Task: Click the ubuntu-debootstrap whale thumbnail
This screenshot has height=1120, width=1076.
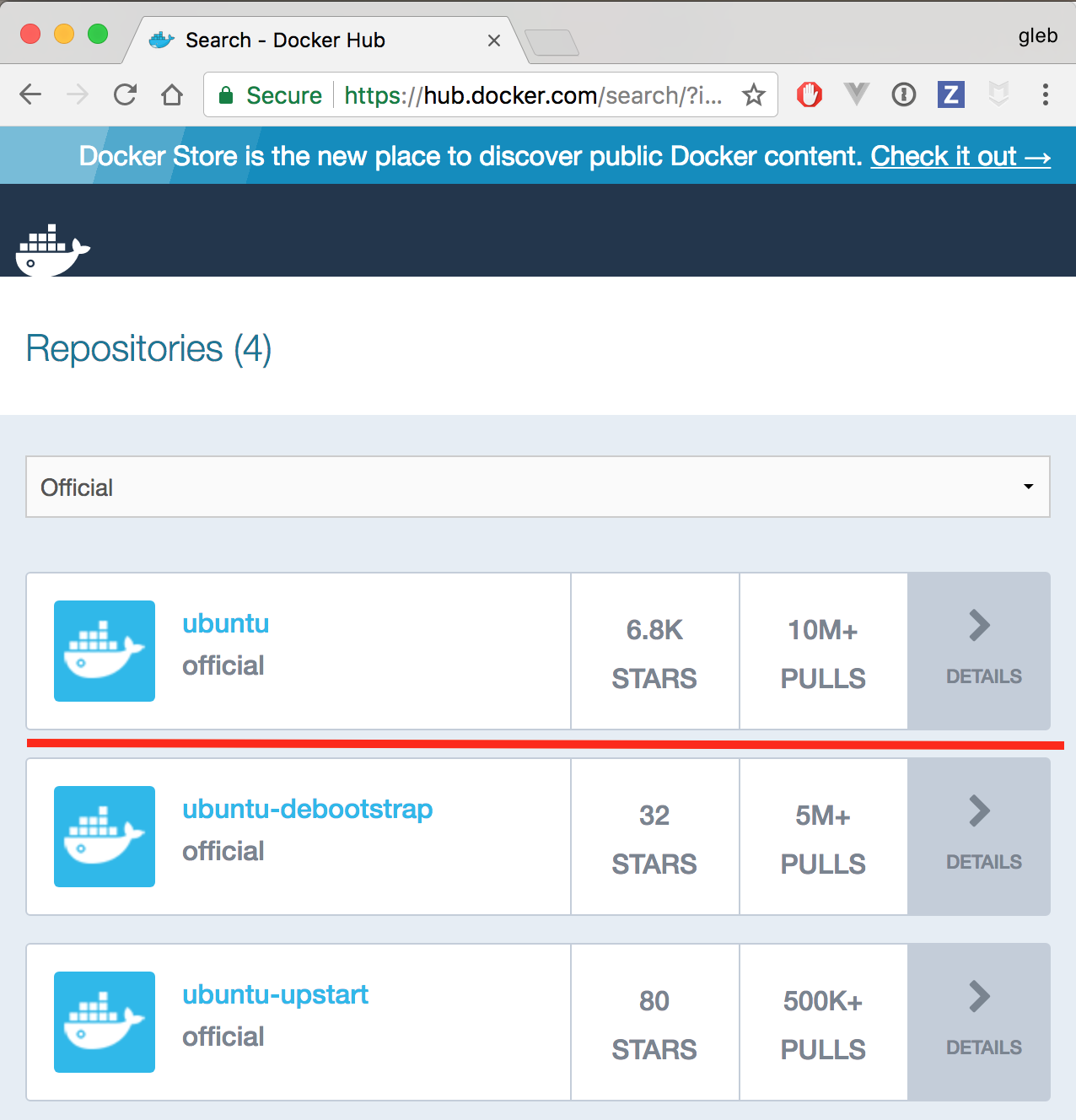Action: 105,837
